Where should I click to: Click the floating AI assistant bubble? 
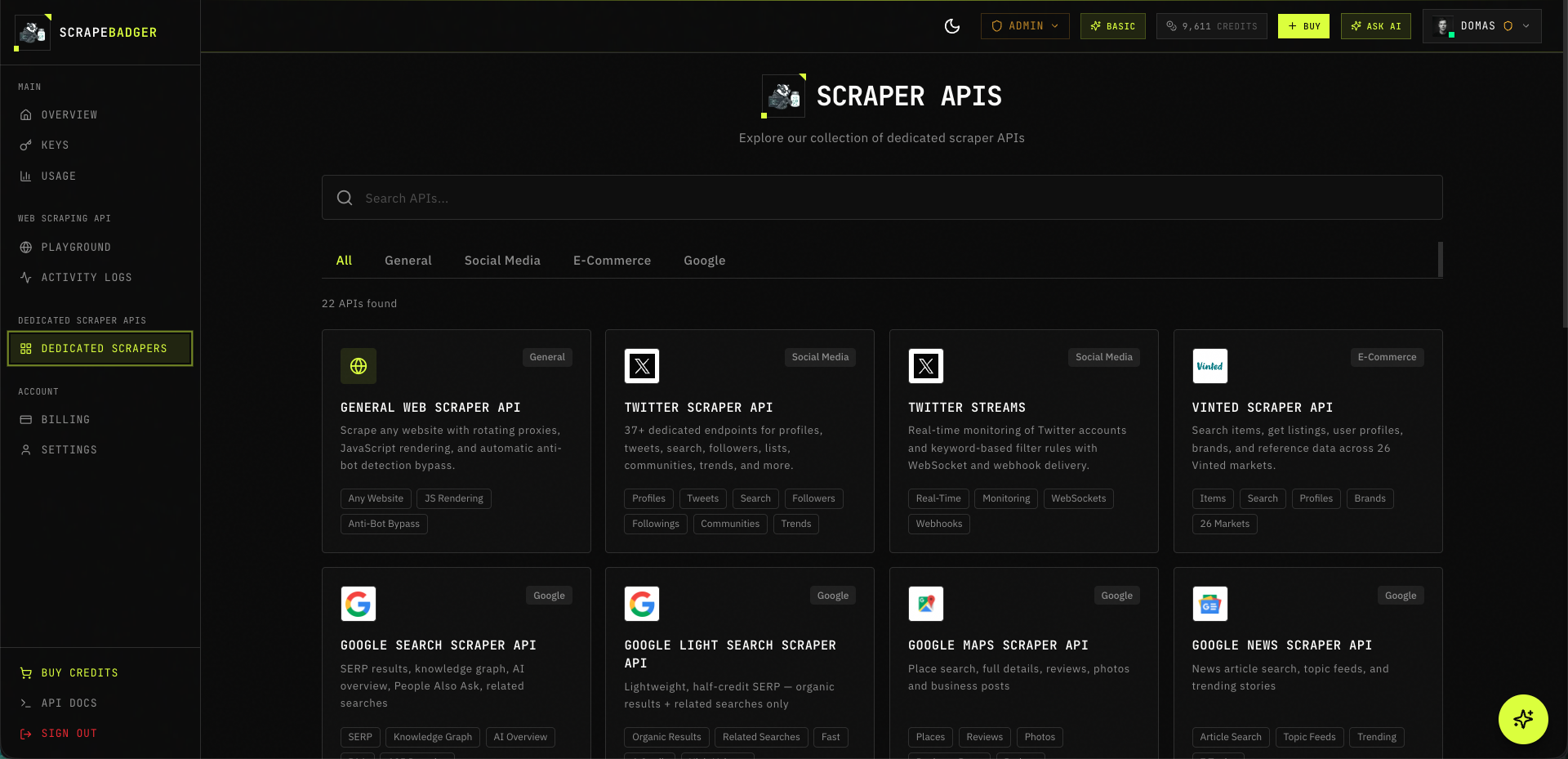pos(1522,719)
